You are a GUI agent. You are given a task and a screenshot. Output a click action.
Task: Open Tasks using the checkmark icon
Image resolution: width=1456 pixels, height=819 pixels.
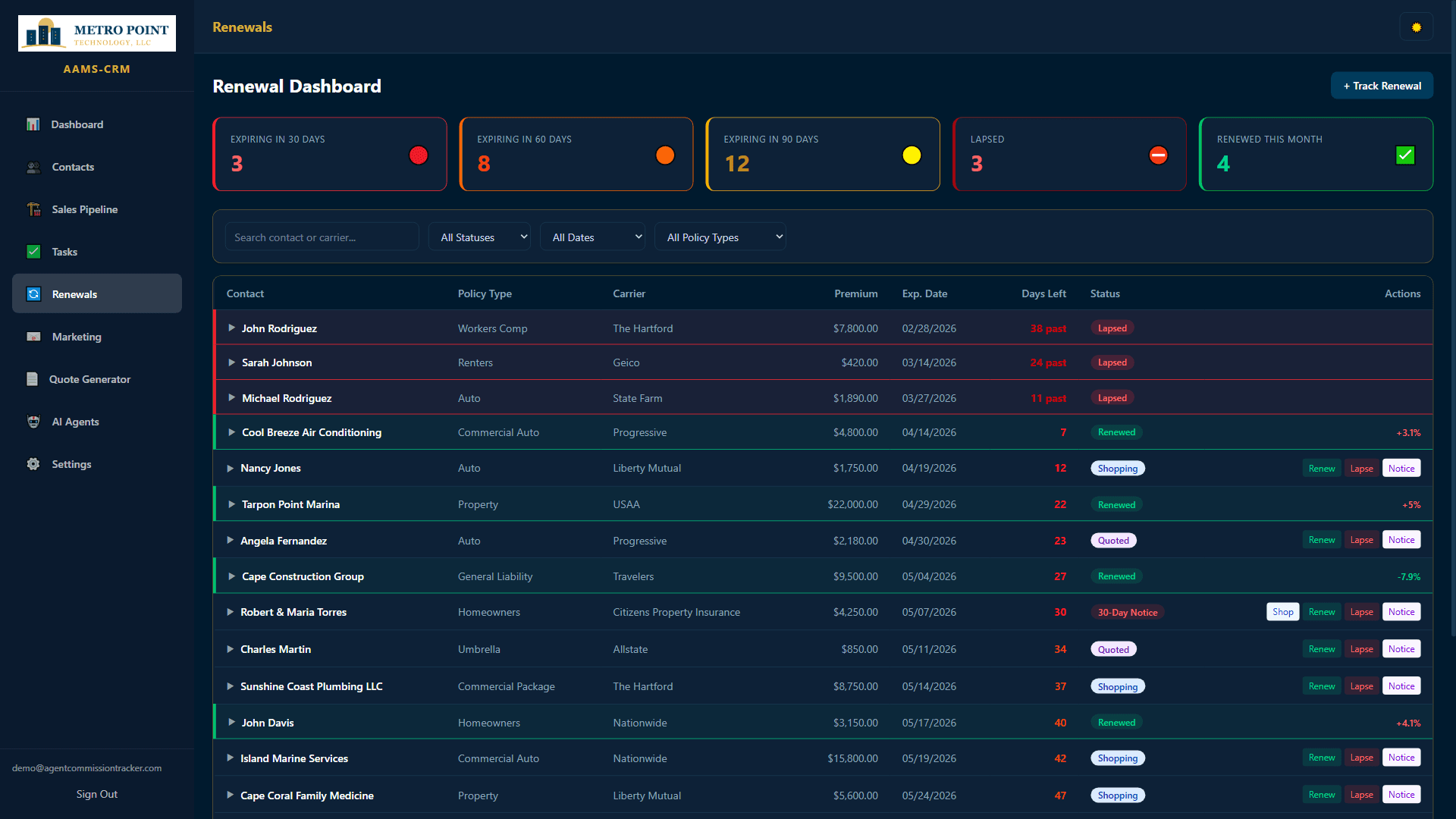(x=33, y=252)
